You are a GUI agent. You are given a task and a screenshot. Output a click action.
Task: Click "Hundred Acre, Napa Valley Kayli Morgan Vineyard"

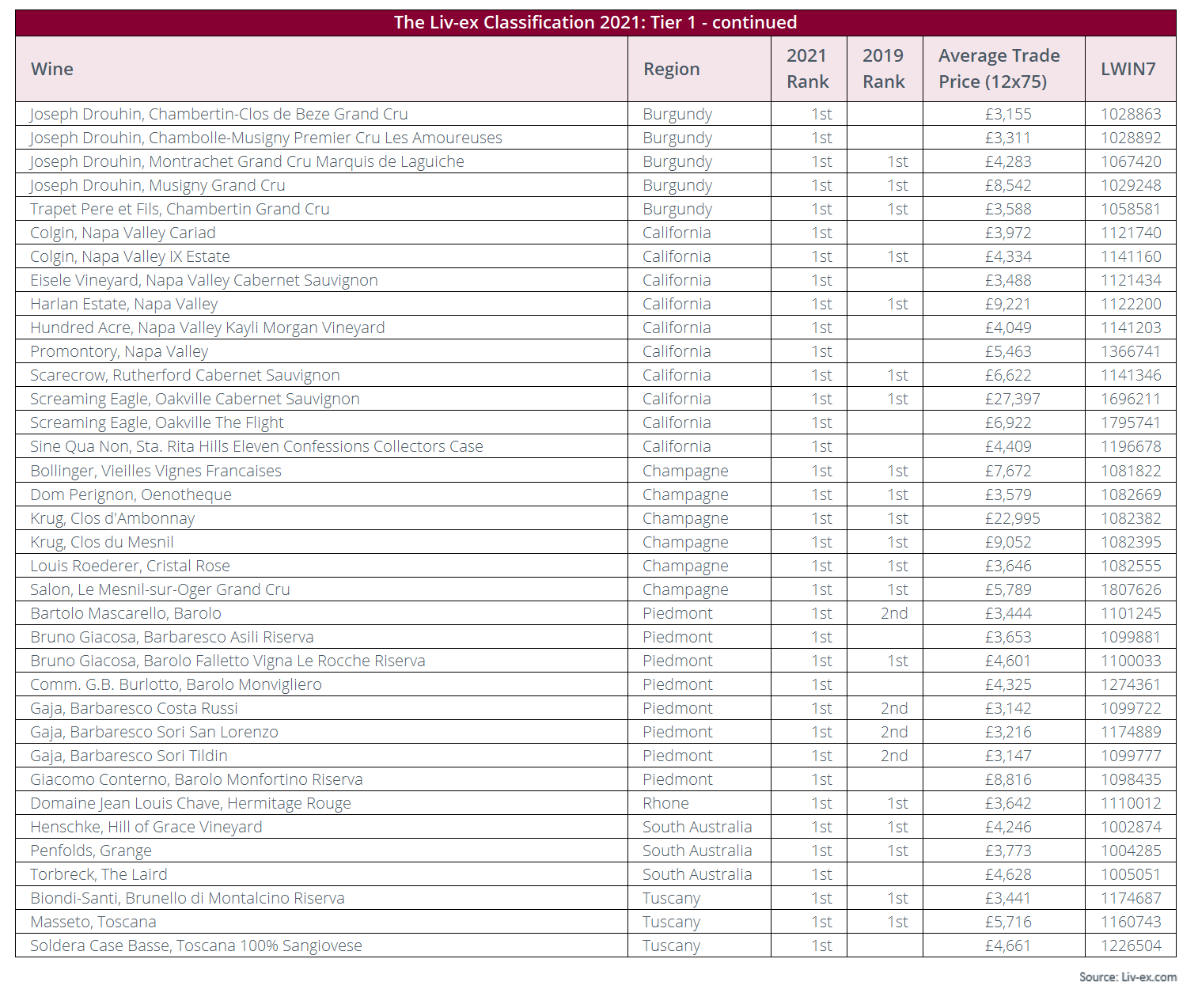(207, 328)
